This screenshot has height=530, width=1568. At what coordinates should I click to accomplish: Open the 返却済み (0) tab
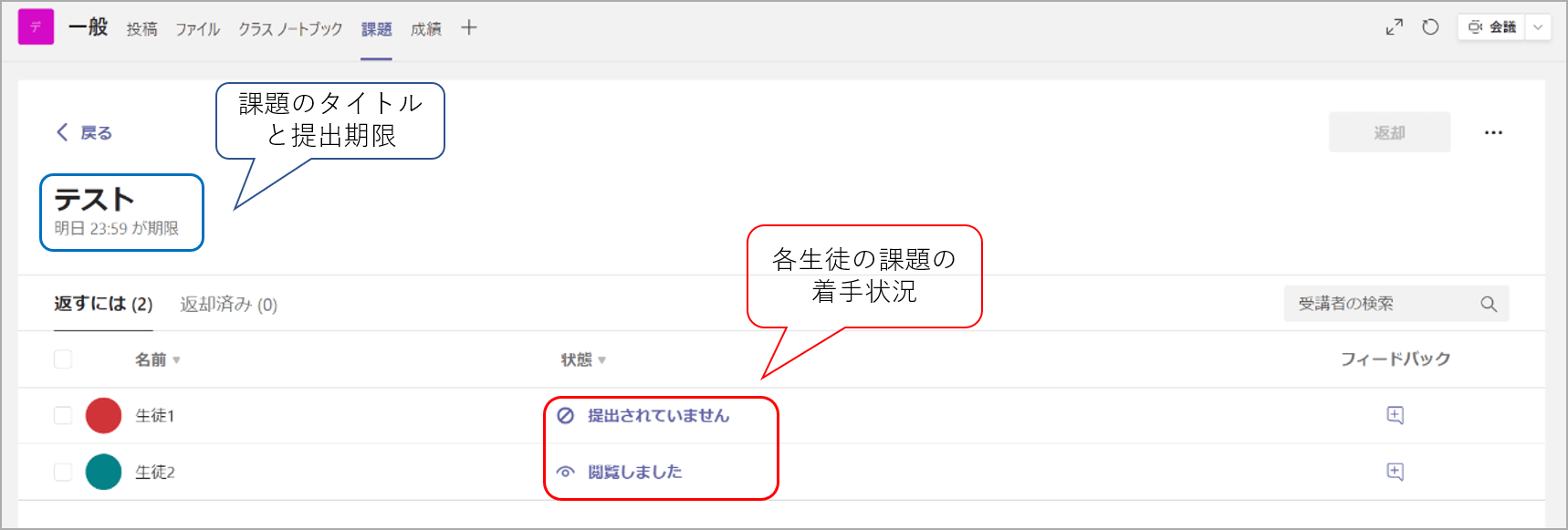228,305
